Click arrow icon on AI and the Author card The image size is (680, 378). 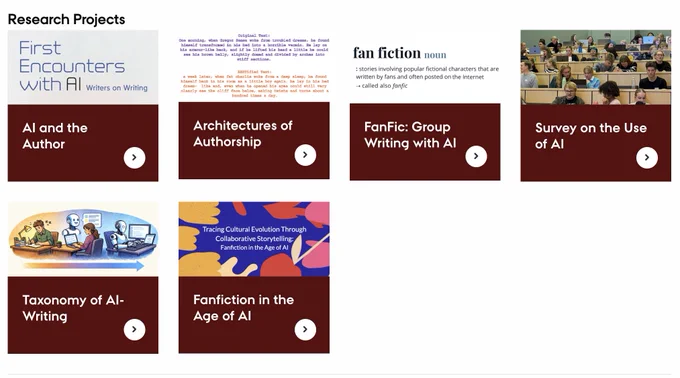coord(134,158)
